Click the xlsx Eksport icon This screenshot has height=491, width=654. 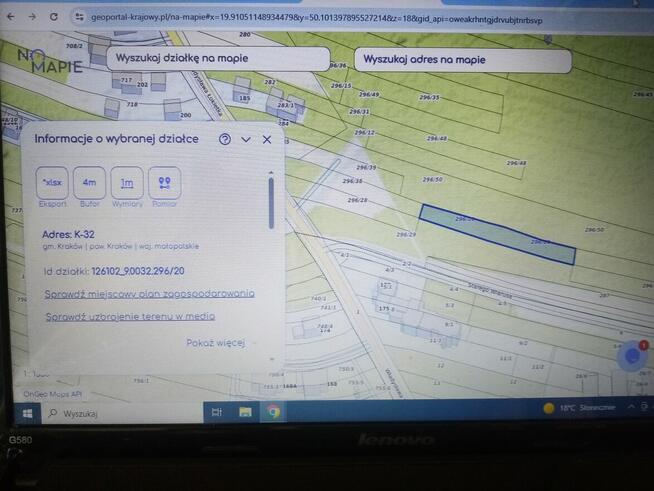click(x=52, y=183)
